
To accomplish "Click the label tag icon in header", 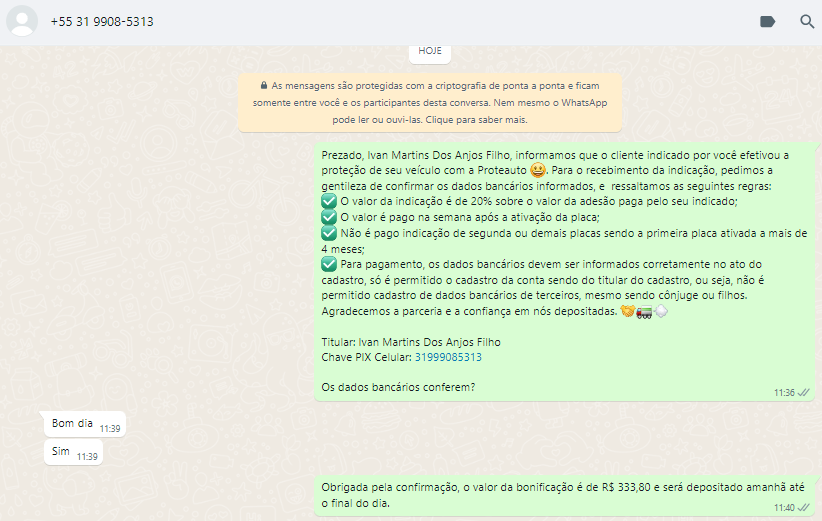I will (x=768, y=21).
